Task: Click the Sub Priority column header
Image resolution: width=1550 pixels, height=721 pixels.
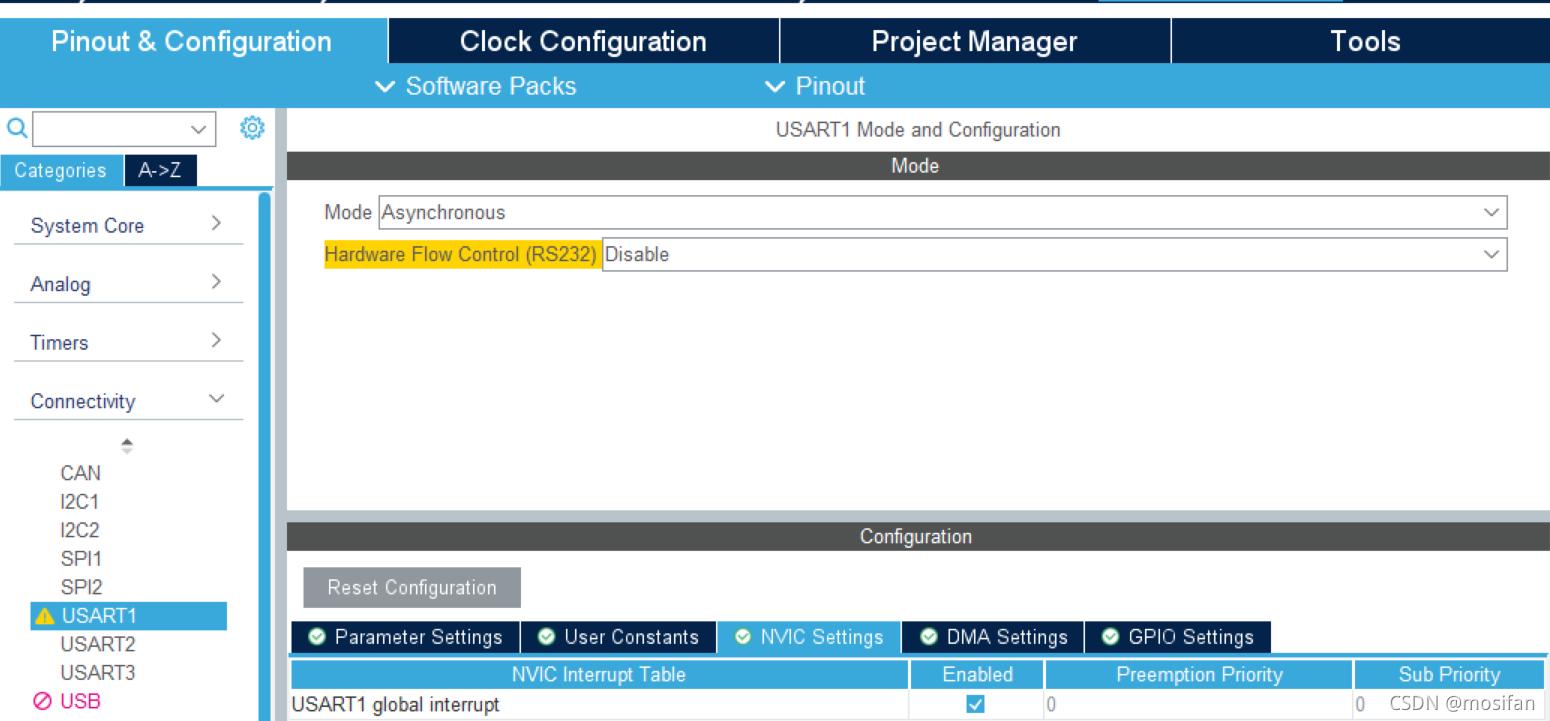Action: click(1449, 674)
